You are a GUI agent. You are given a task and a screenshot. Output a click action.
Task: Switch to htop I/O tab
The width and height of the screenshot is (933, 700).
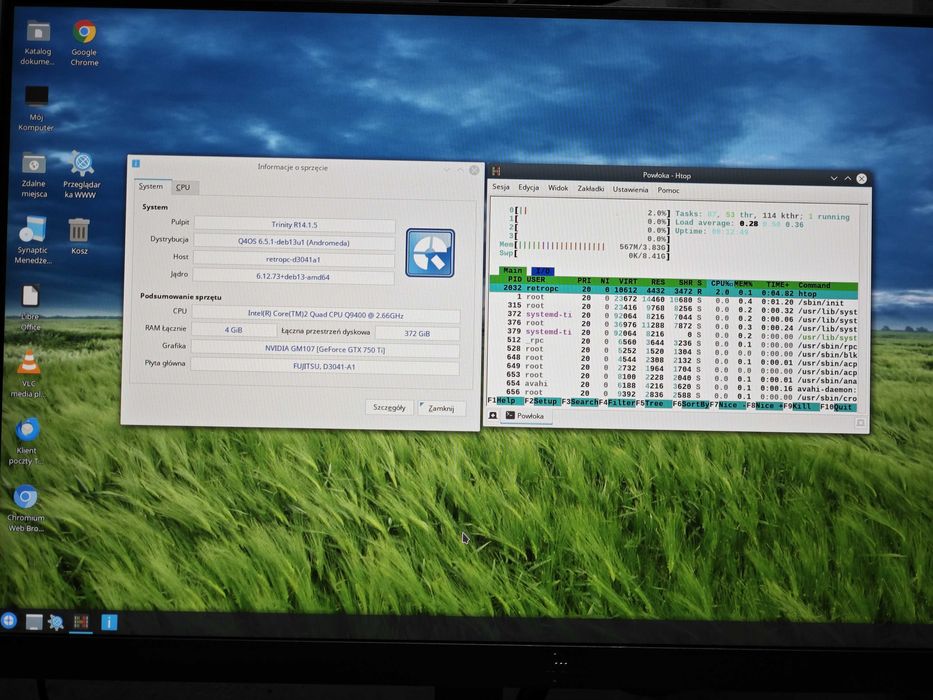pyautogui.click(x=542, y=271)
